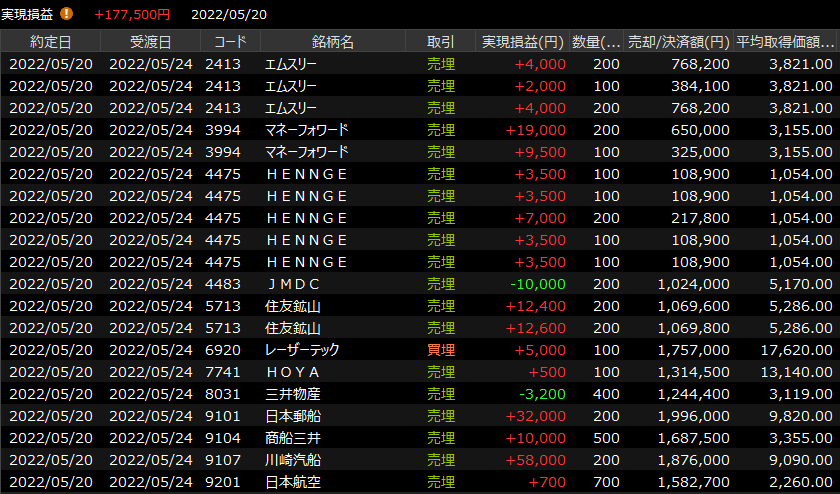Click the orange info icon beside 実現損益
This screenshot has height=494, width=840.
[x=67, y=14]
